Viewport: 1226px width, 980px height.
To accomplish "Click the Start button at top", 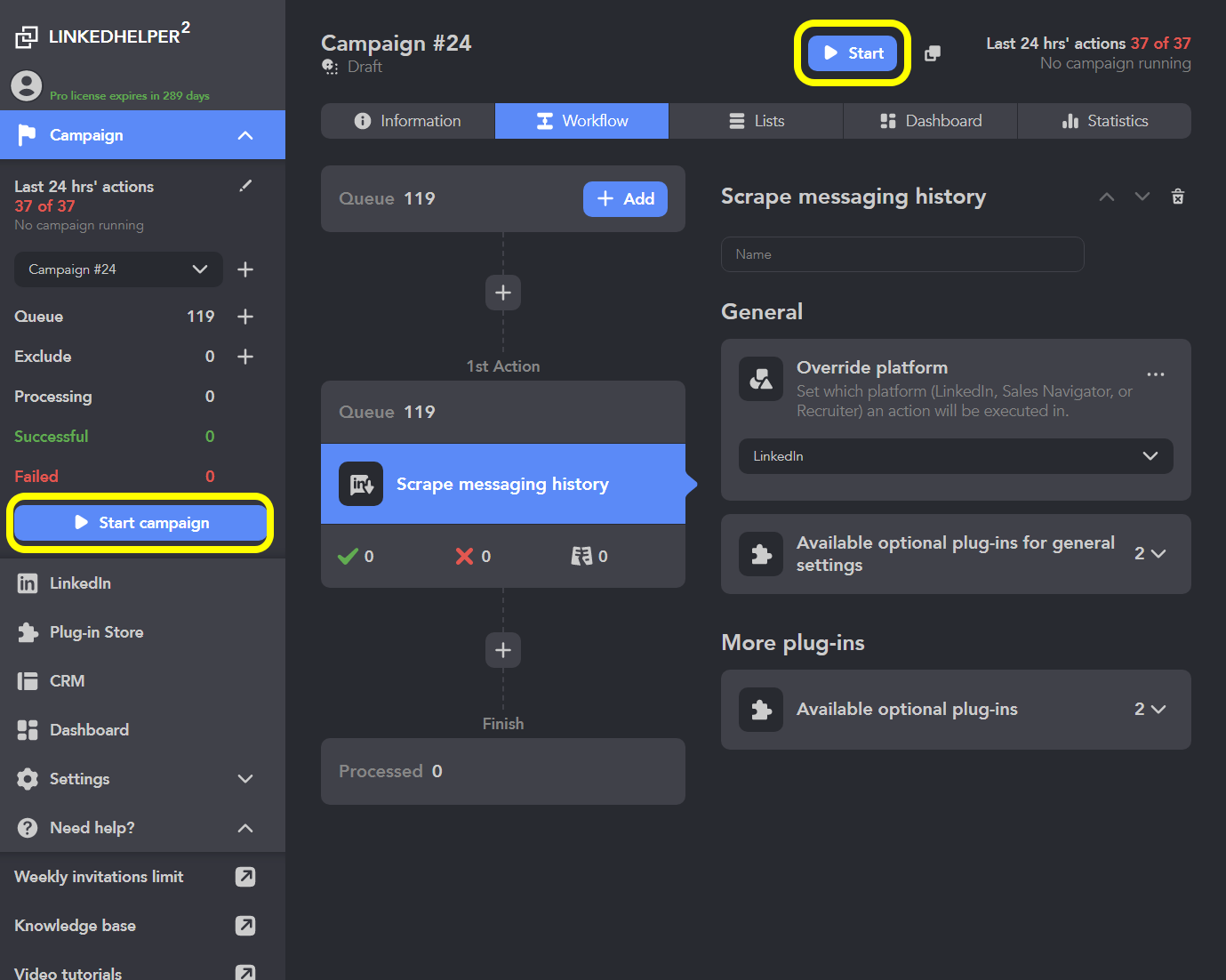I will (853, 53).
